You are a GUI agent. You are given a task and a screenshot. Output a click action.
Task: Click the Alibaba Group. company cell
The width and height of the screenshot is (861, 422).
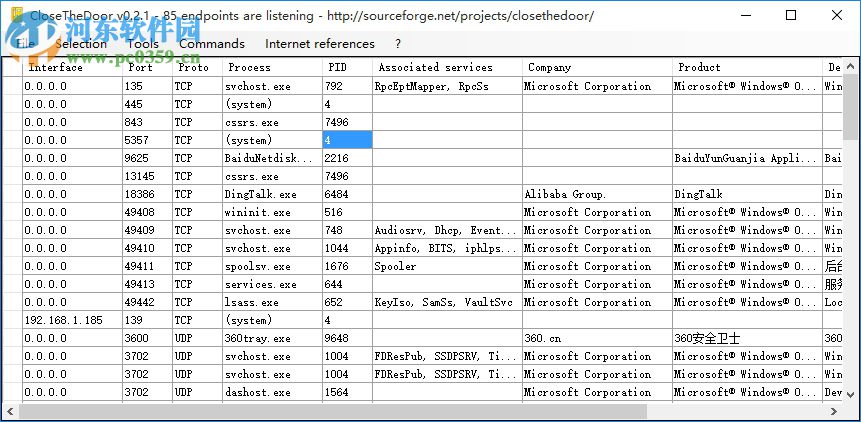coord(597,194)
